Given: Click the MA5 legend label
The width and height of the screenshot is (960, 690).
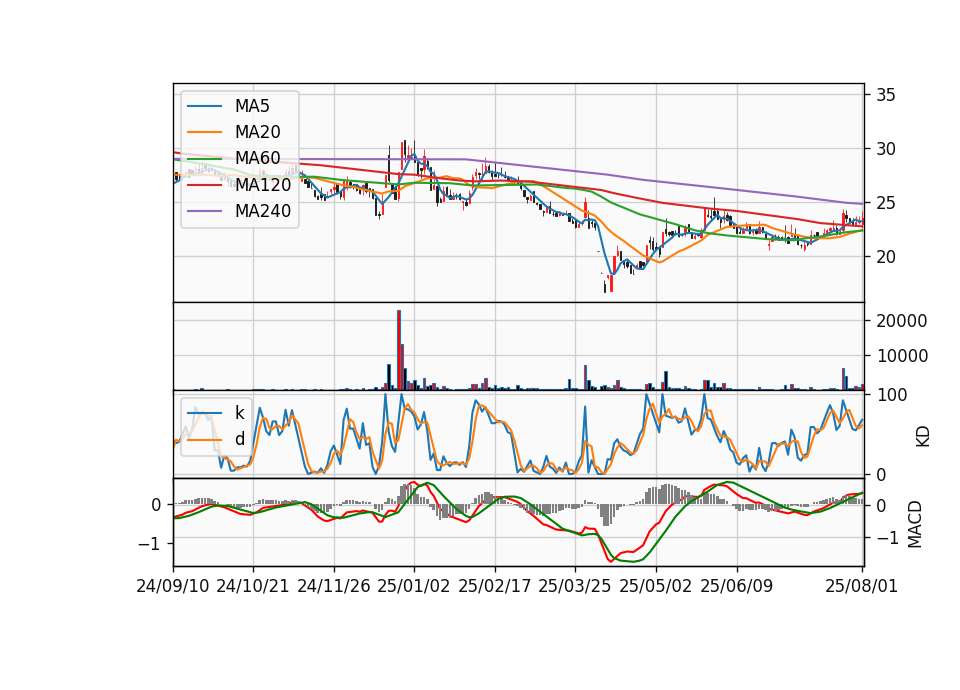Looking at the screenshot, I should pos(252,106).
